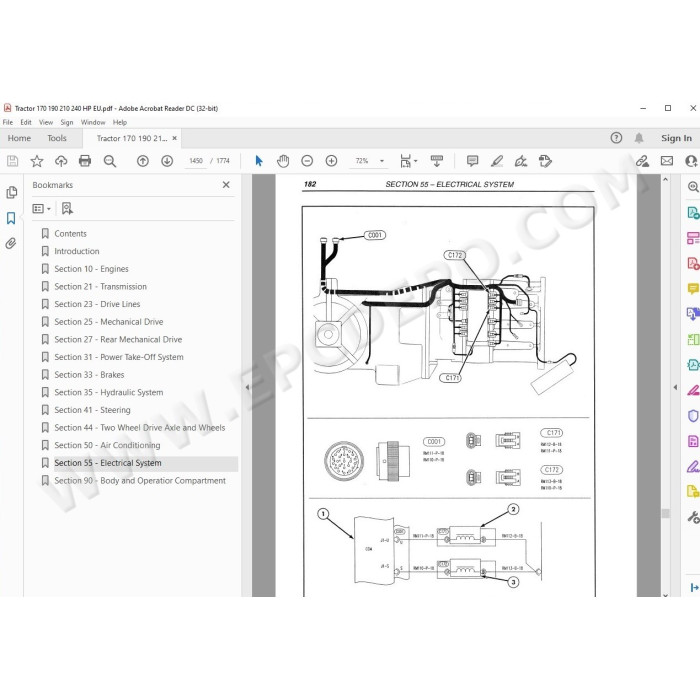Screen dimensions: 700x700
Task: Print the document
Action: pos(85,161)
